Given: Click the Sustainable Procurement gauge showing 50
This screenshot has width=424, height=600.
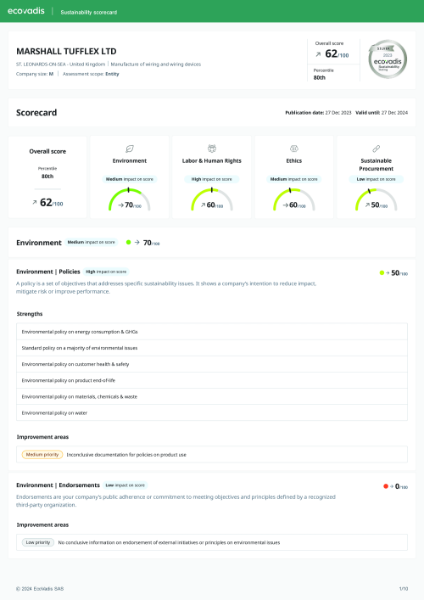Looking at the screenshot, I should coord(376,199).
